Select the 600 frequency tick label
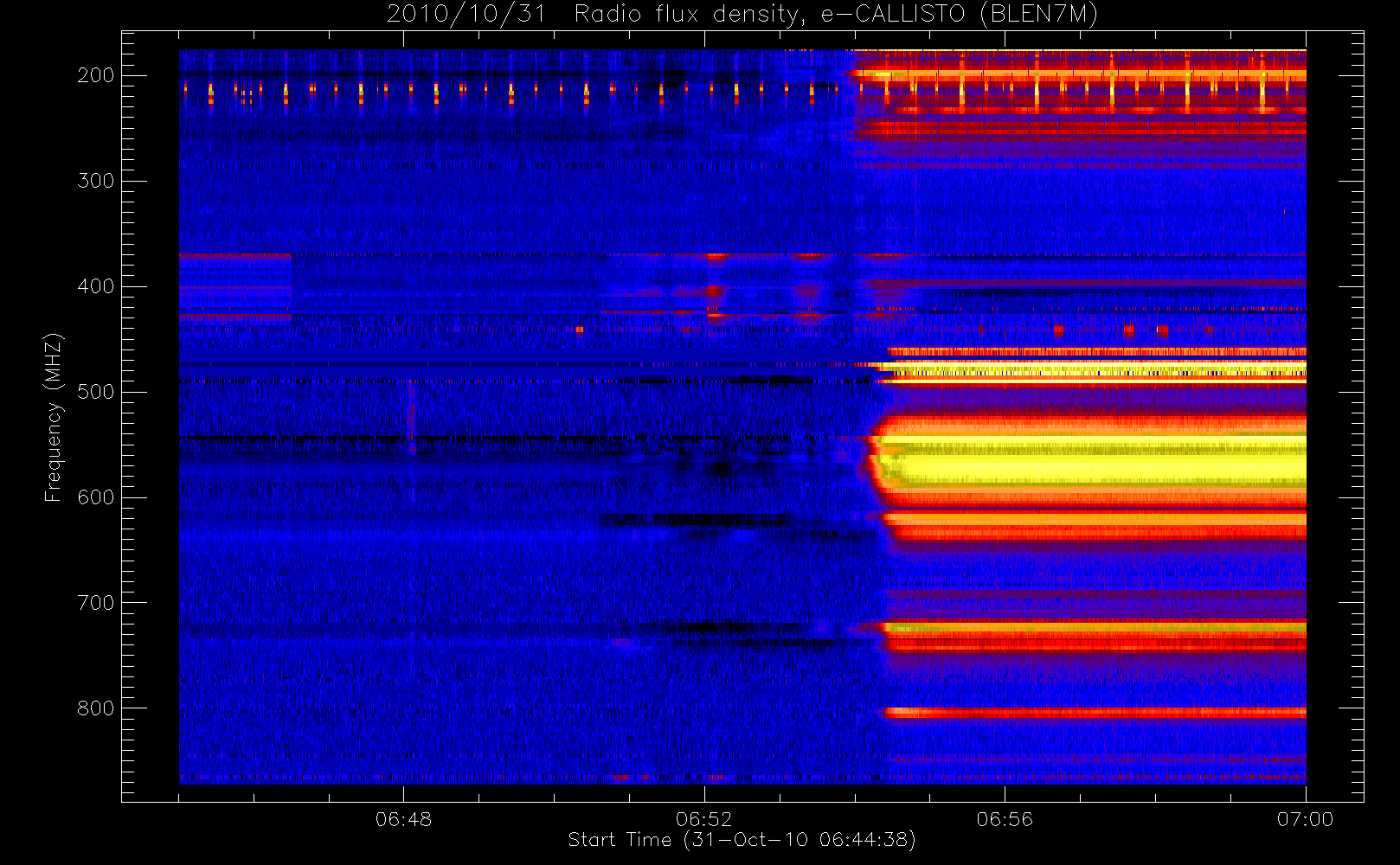 click(96, 497)
